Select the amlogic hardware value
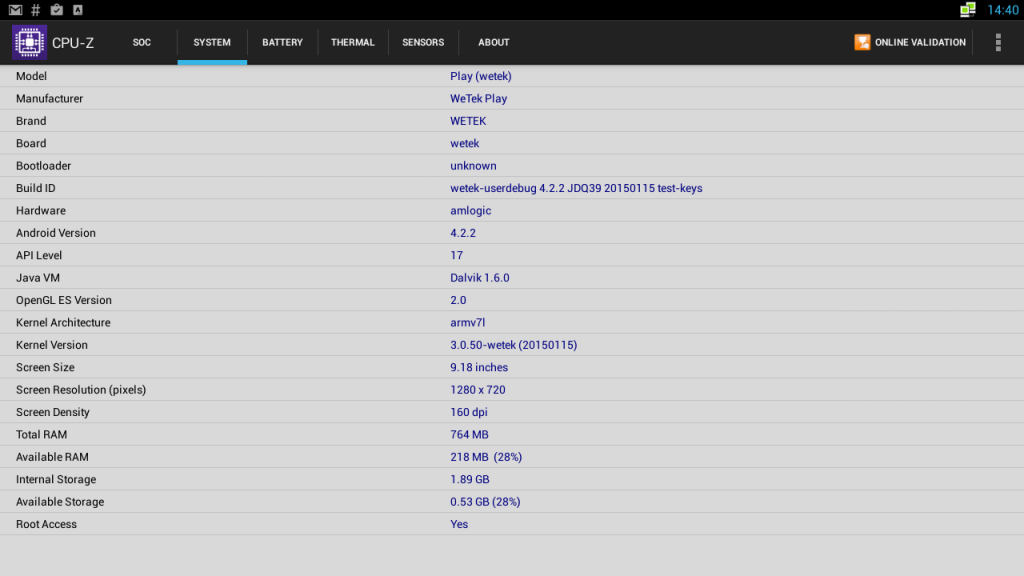1024x576 pixels. click(471, 211)
